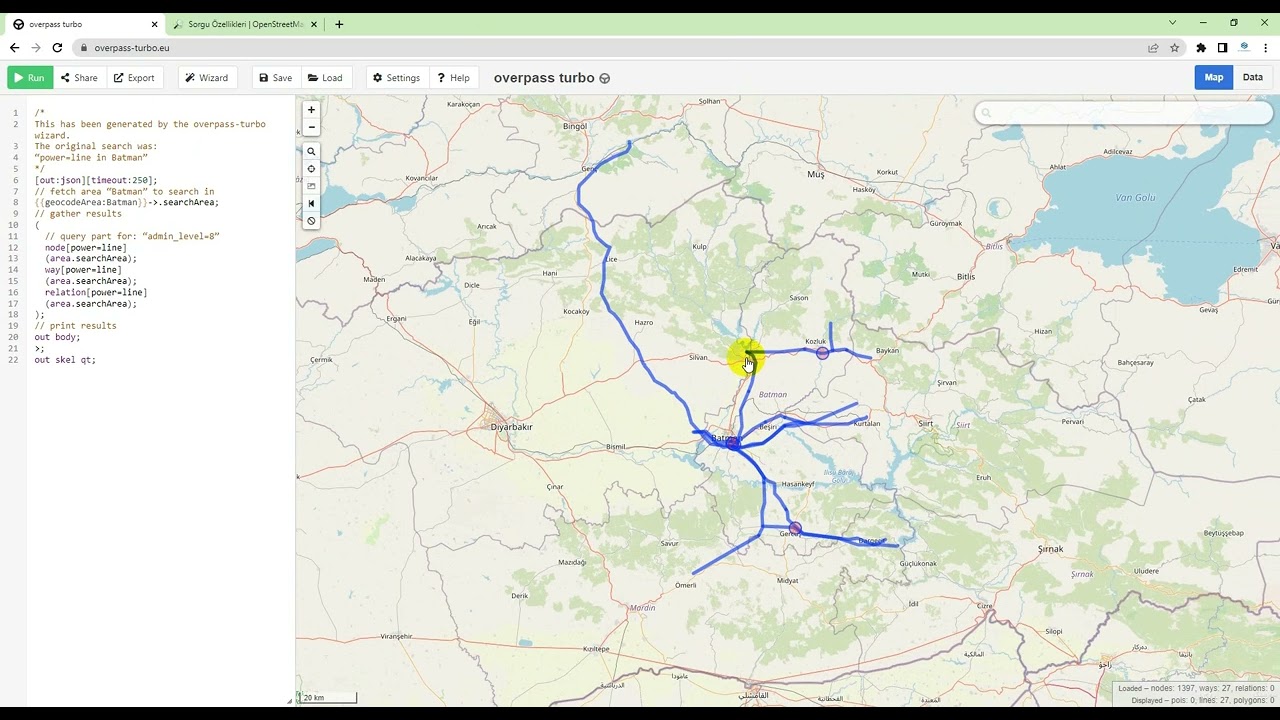Expand the tab search chevron
The width and height of the screenshot is (1280, 720).
(1173, 22)
